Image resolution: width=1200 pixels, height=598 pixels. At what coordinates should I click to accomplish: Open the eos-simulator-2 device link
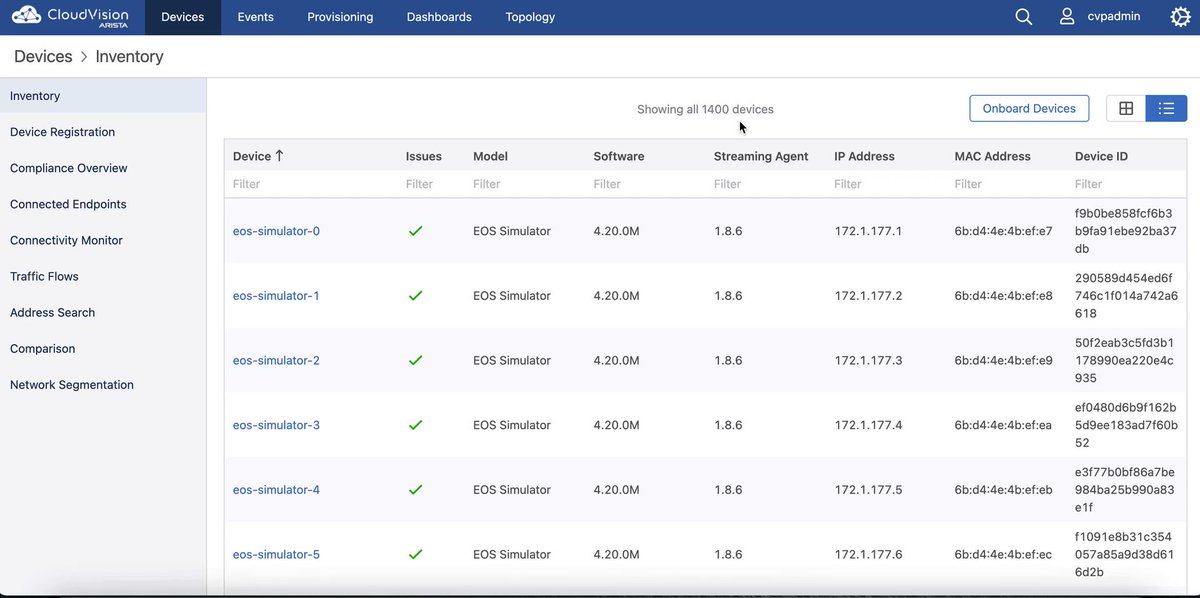pyautogui.click(x=276, y=360)
